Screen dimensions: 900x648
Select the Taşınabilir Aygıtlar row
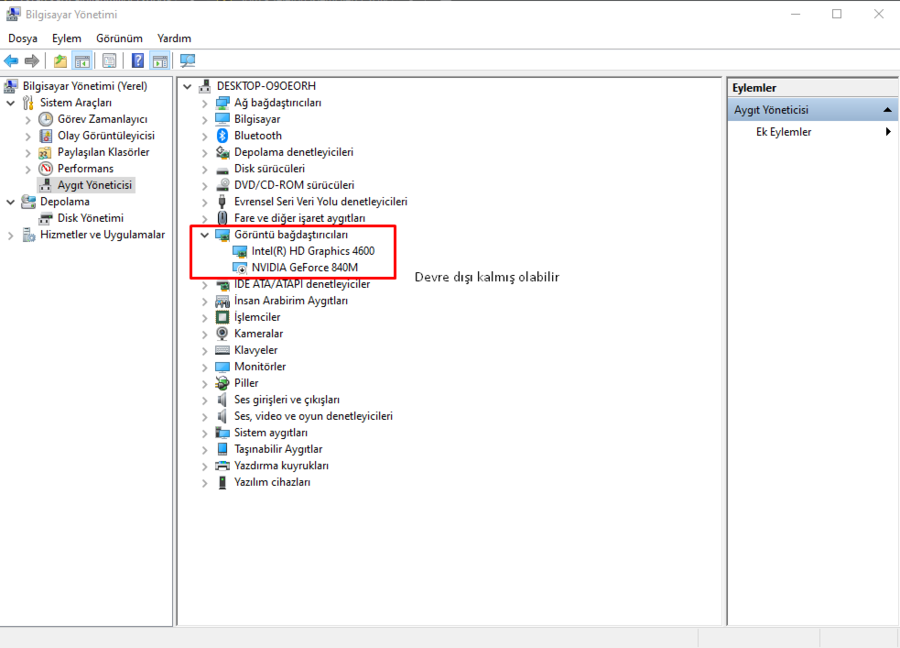point(278,449)
